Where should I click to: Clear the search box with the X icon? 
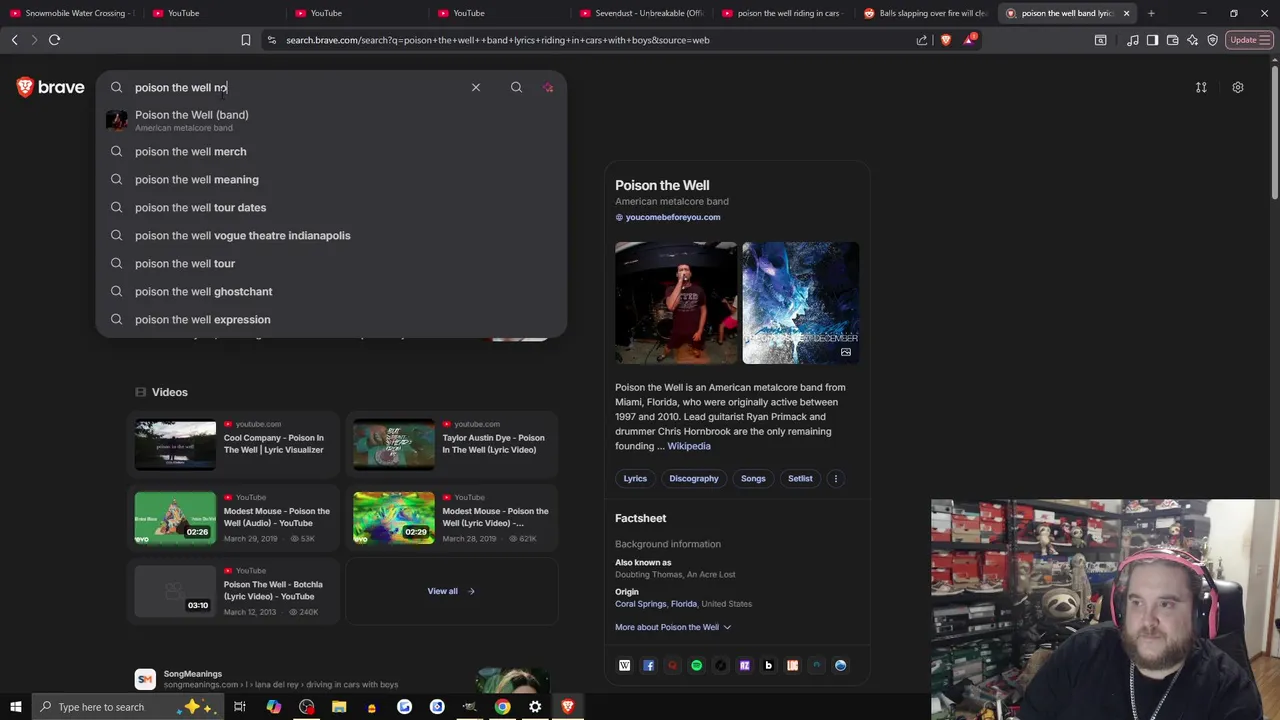point(476,87)
